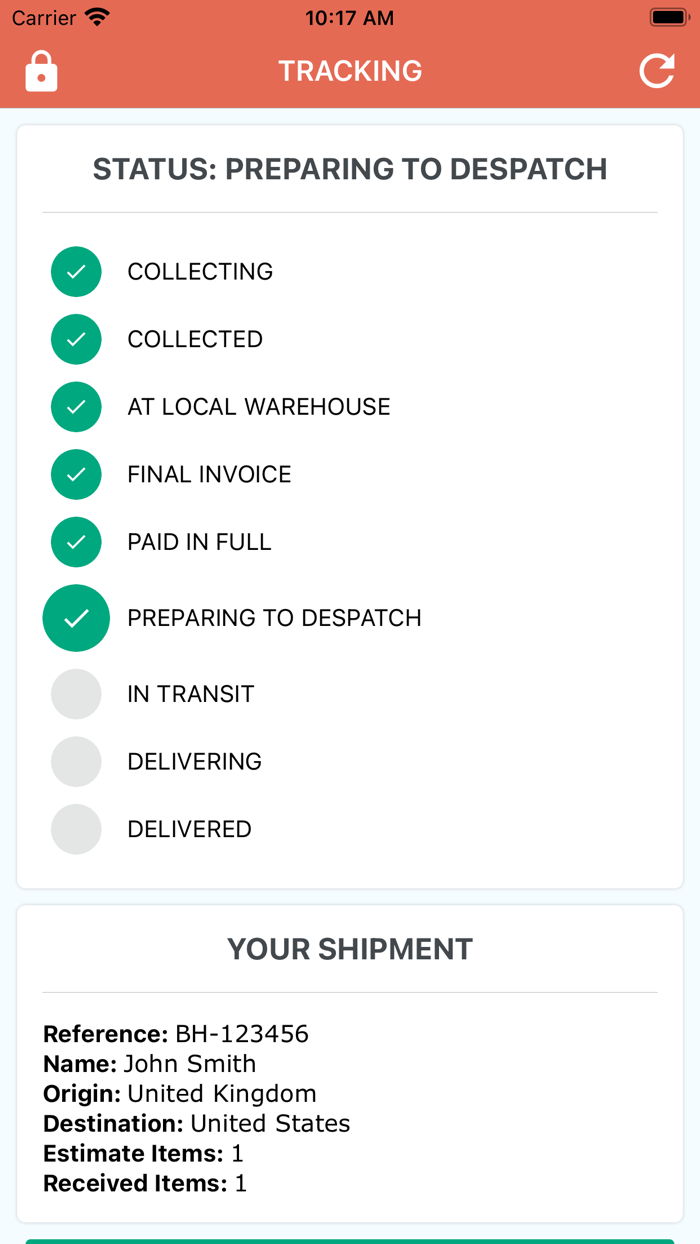Click the COLLECTING checkmark icon
This screenshot has width=700, height=1244.
pyautogui.click(x=76, y=271)
